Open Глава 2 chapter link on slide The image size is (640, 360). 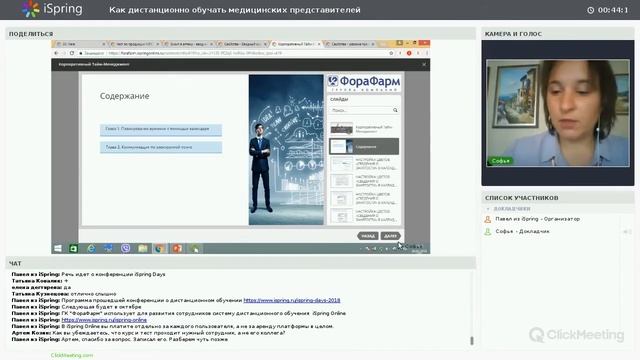[x=161, y=147]
